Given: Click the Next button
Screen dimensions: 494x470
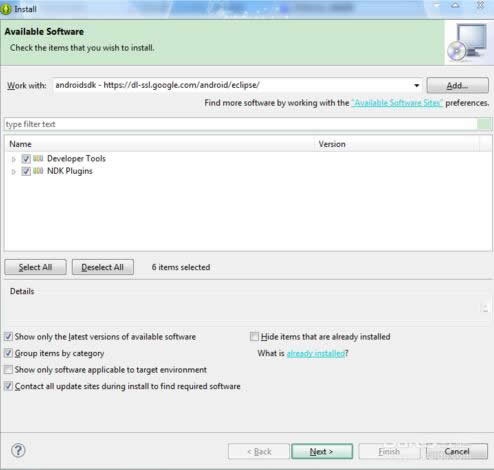Looking at the screenshot, I should pyautogui.click(x=322, y=451).
